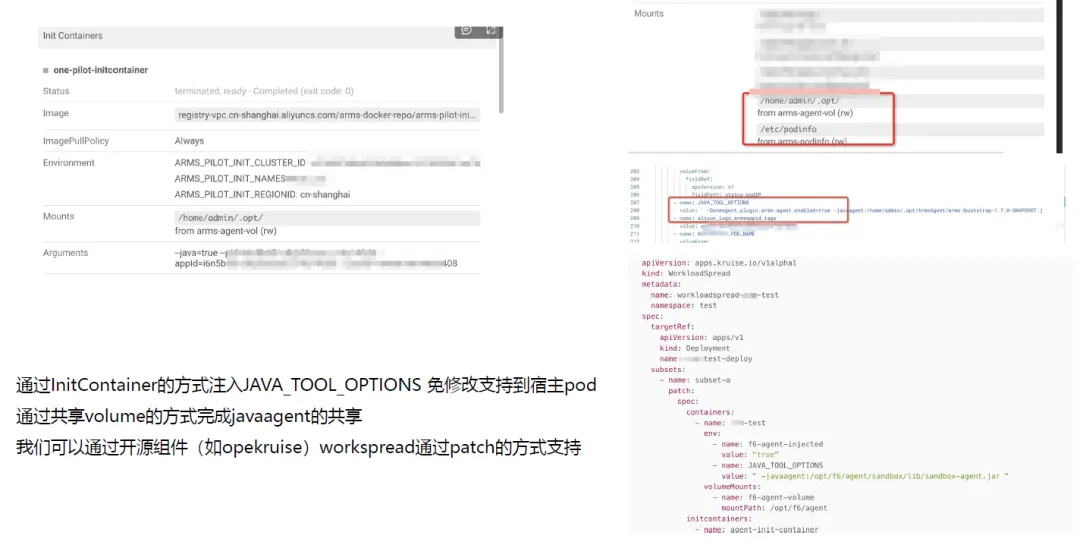Click the 'Always' ImagePullPolicy value
Image resolution: width=1080 pixels, height=545 pixels.
(189, 141)
